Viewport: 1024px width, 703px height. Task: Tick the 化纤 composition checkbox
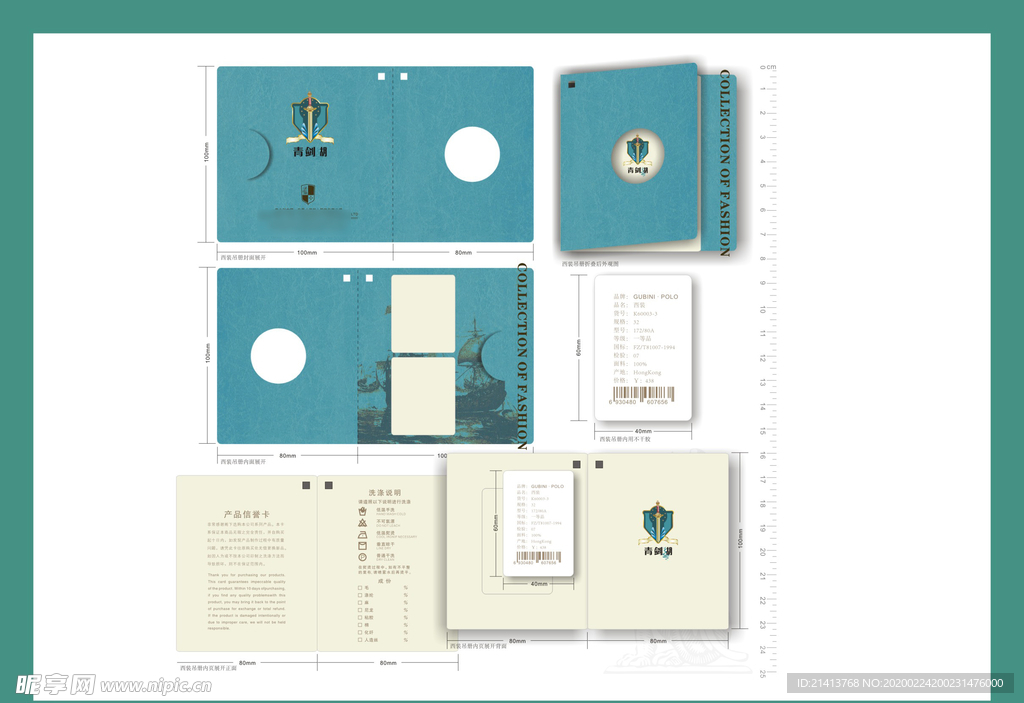pos(360,632)
